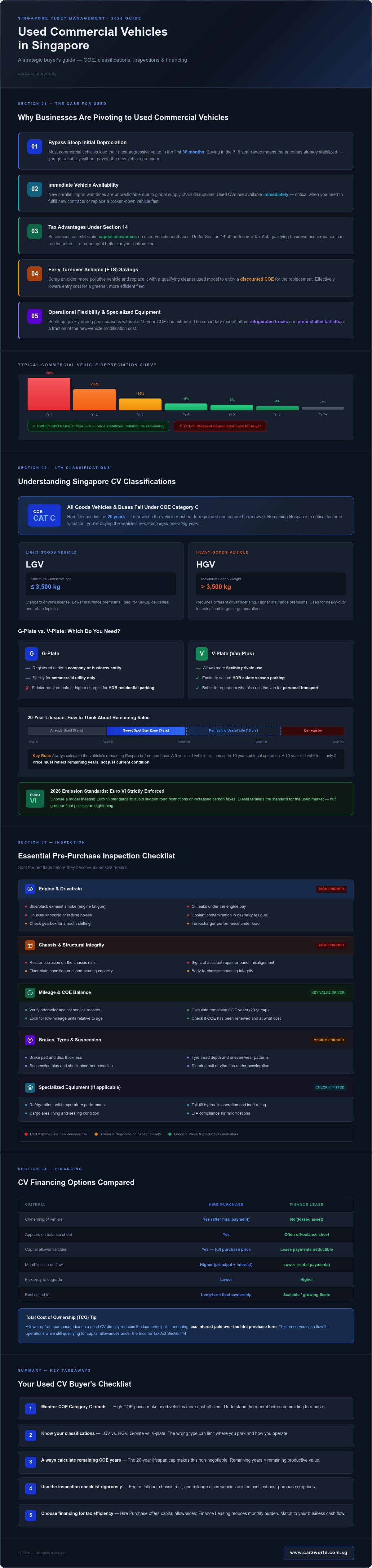Click the green V-Plate badge icon
This screenshot has width=372, height=1568.
(x=201, y=653)
